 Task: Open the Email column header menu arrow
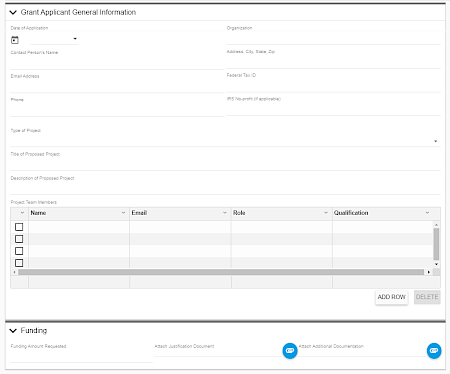point(225,213)
